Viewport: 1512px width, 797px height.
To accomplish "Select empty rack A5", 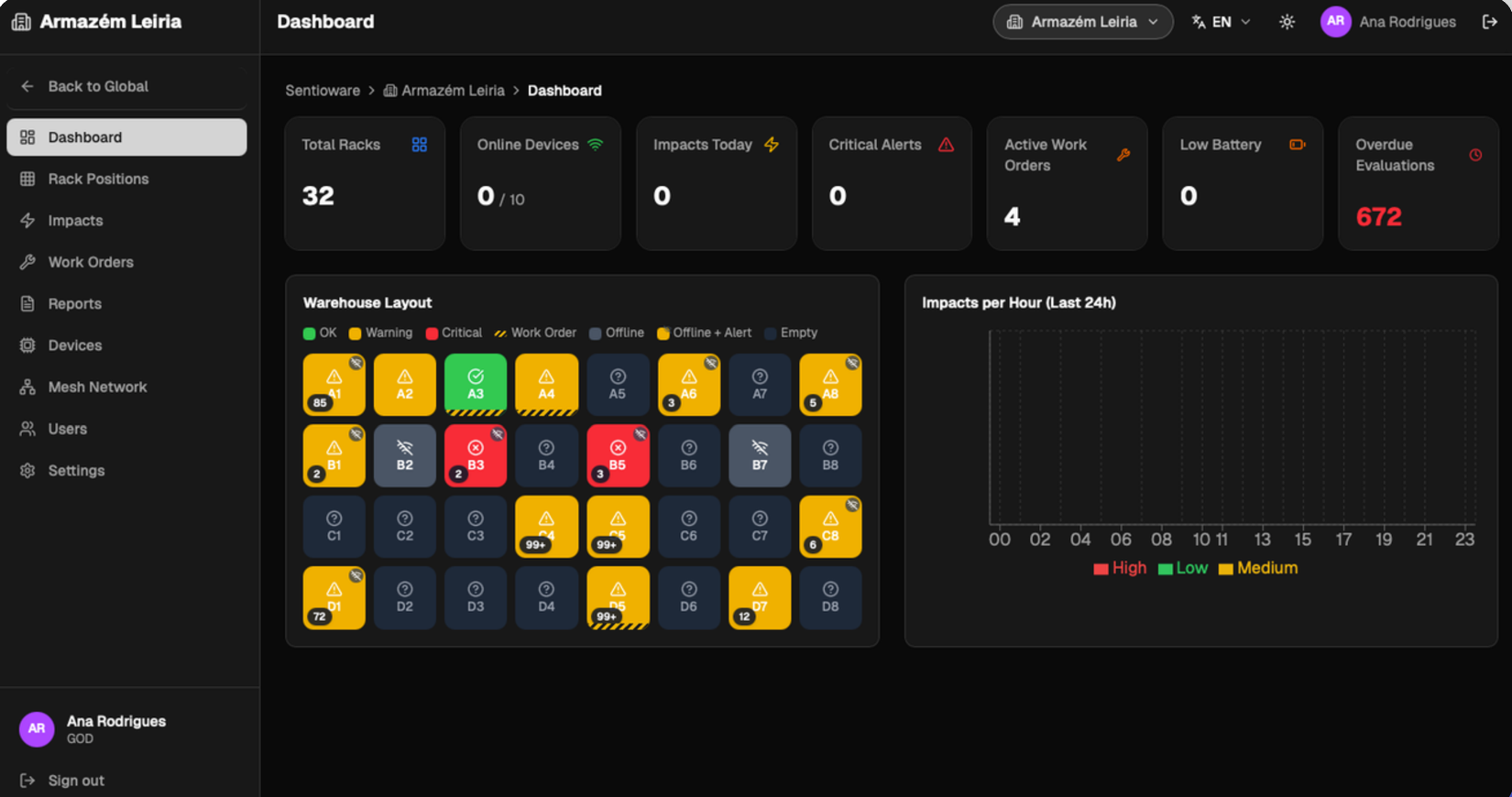I will [618, 385].
